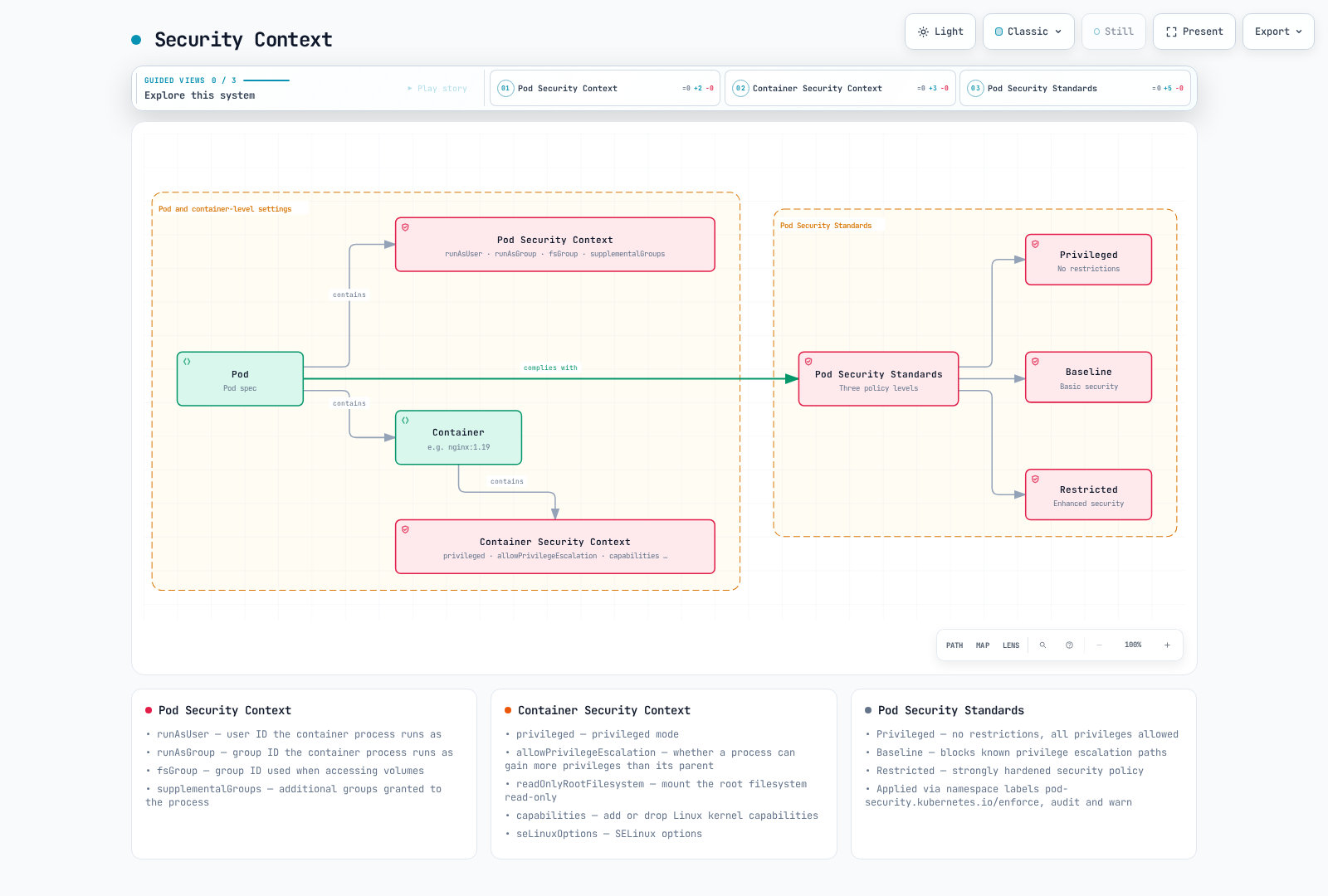
Task: Click the 'Pod Security Standards' group label
Action: coord(826,226)
